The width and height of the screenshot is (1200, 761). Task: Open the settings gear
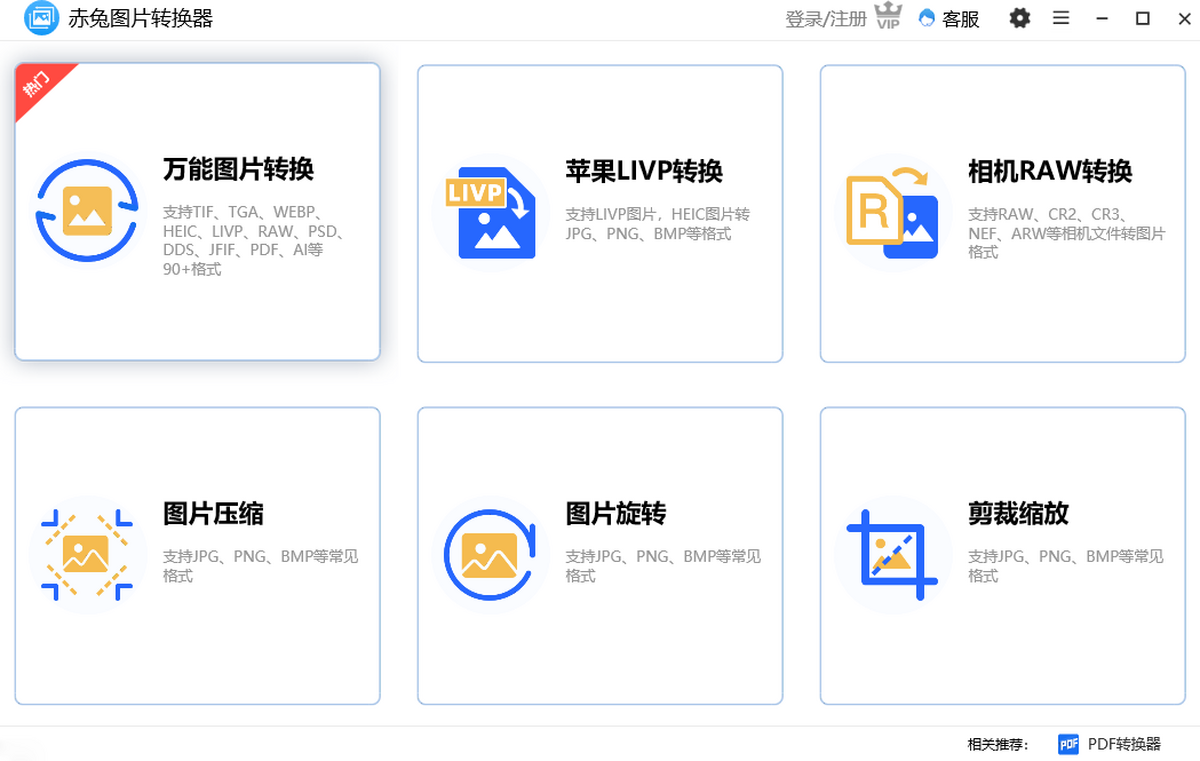pos(1019,18)
